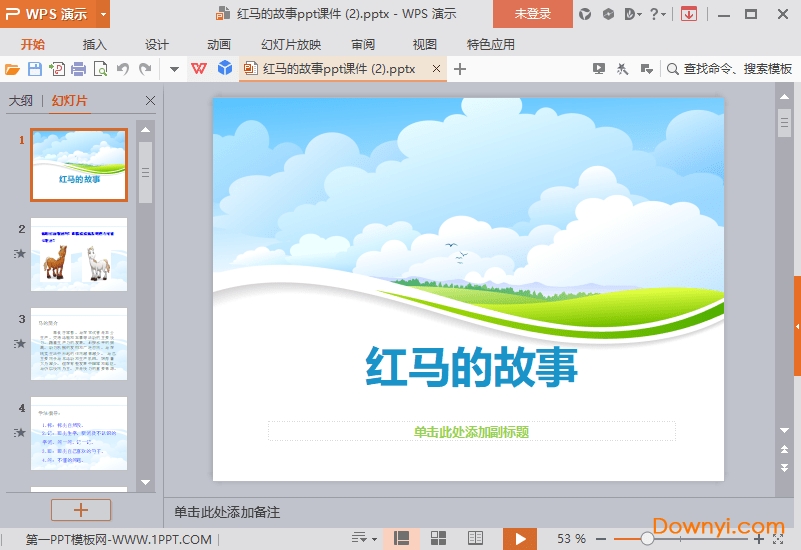This screenshot has height=550, width=801.
Task: Print the presentation with the printer icon
Action: tap(78, 69)
